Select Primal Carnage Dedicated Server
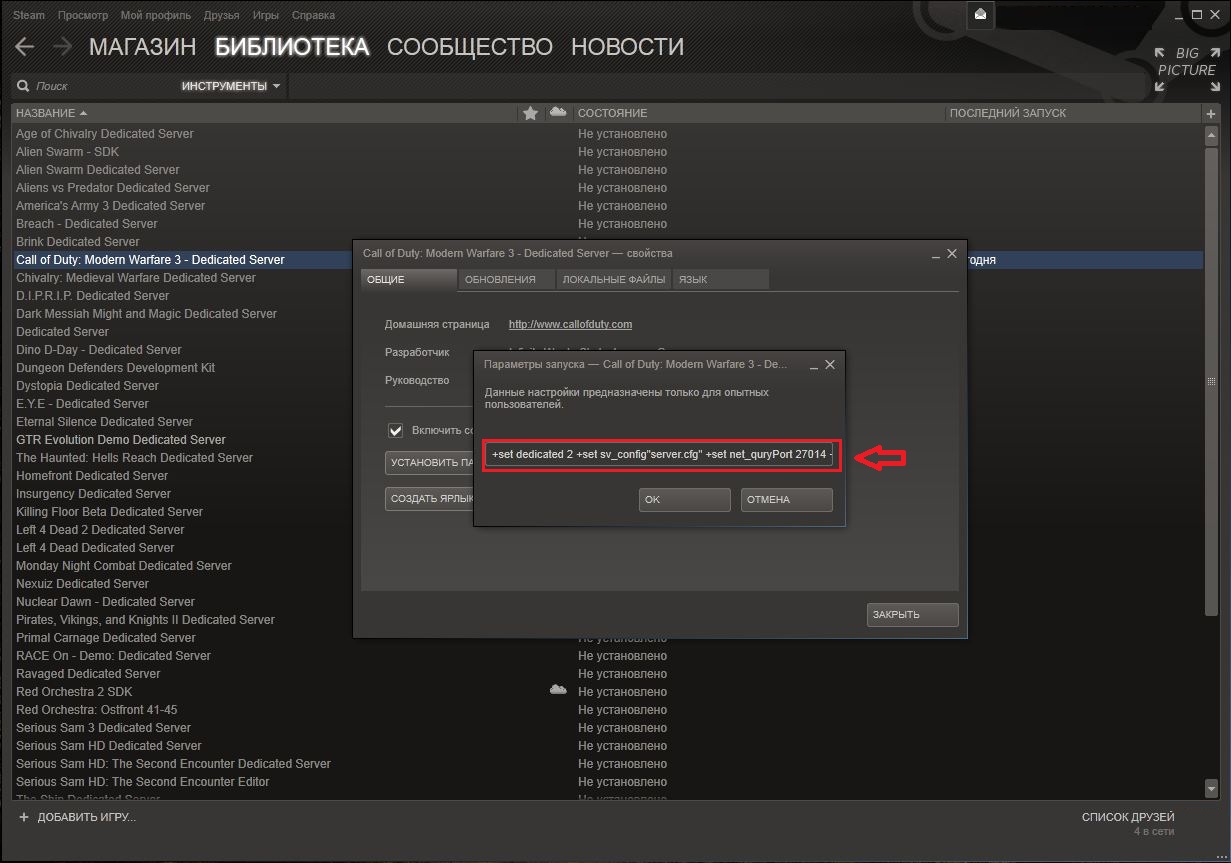 [x=106, y=638]
